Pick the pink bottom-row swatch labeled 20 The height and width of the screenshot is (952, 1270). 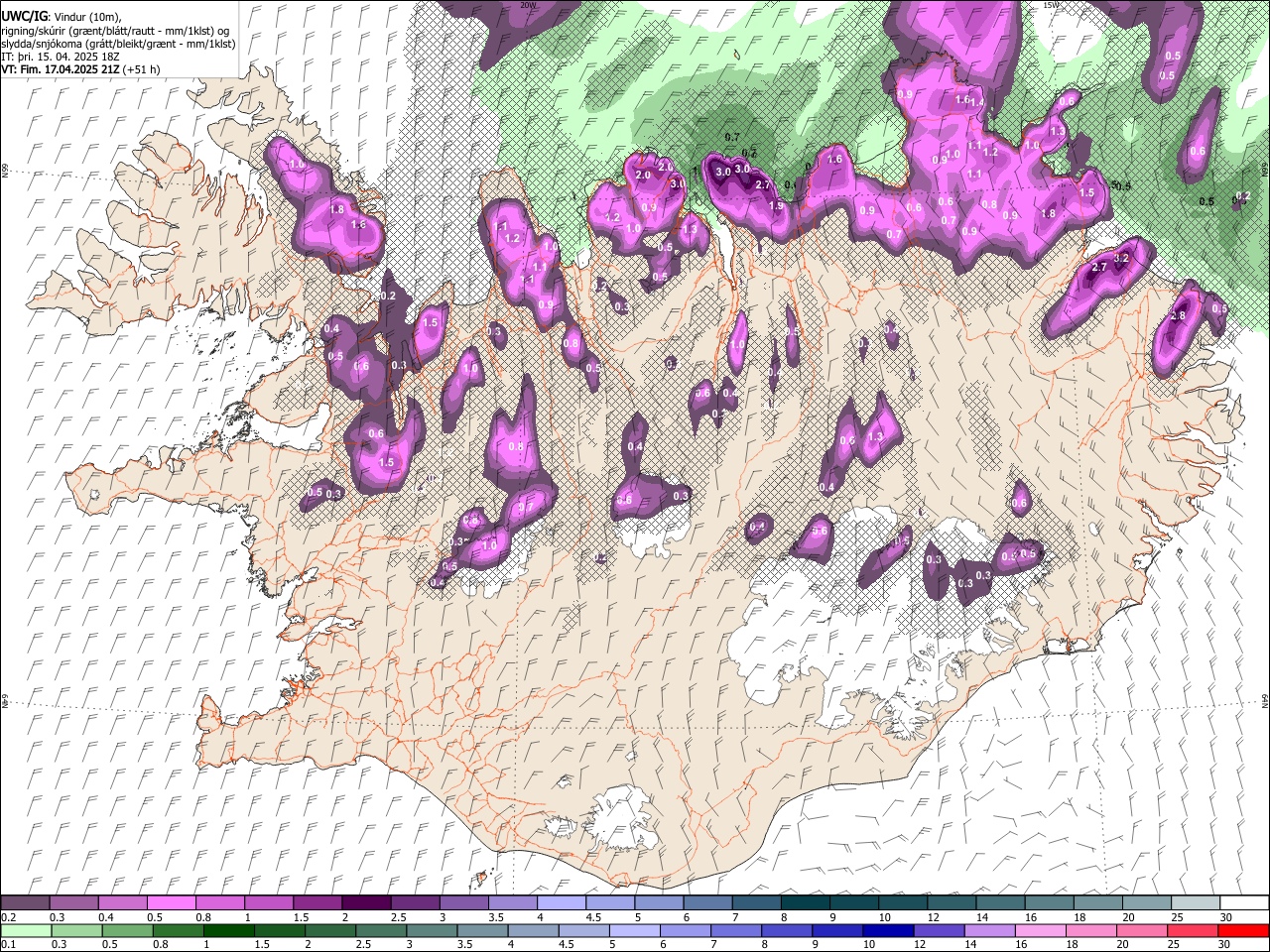tap(1141, 930)
